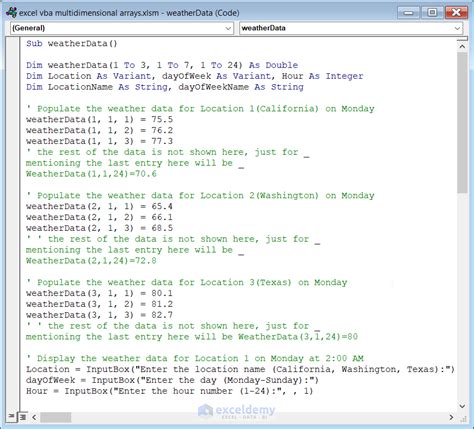Place cursor on the Sub weatherData() line
Screen dimensions: 474x429
[x=72, y=43]
